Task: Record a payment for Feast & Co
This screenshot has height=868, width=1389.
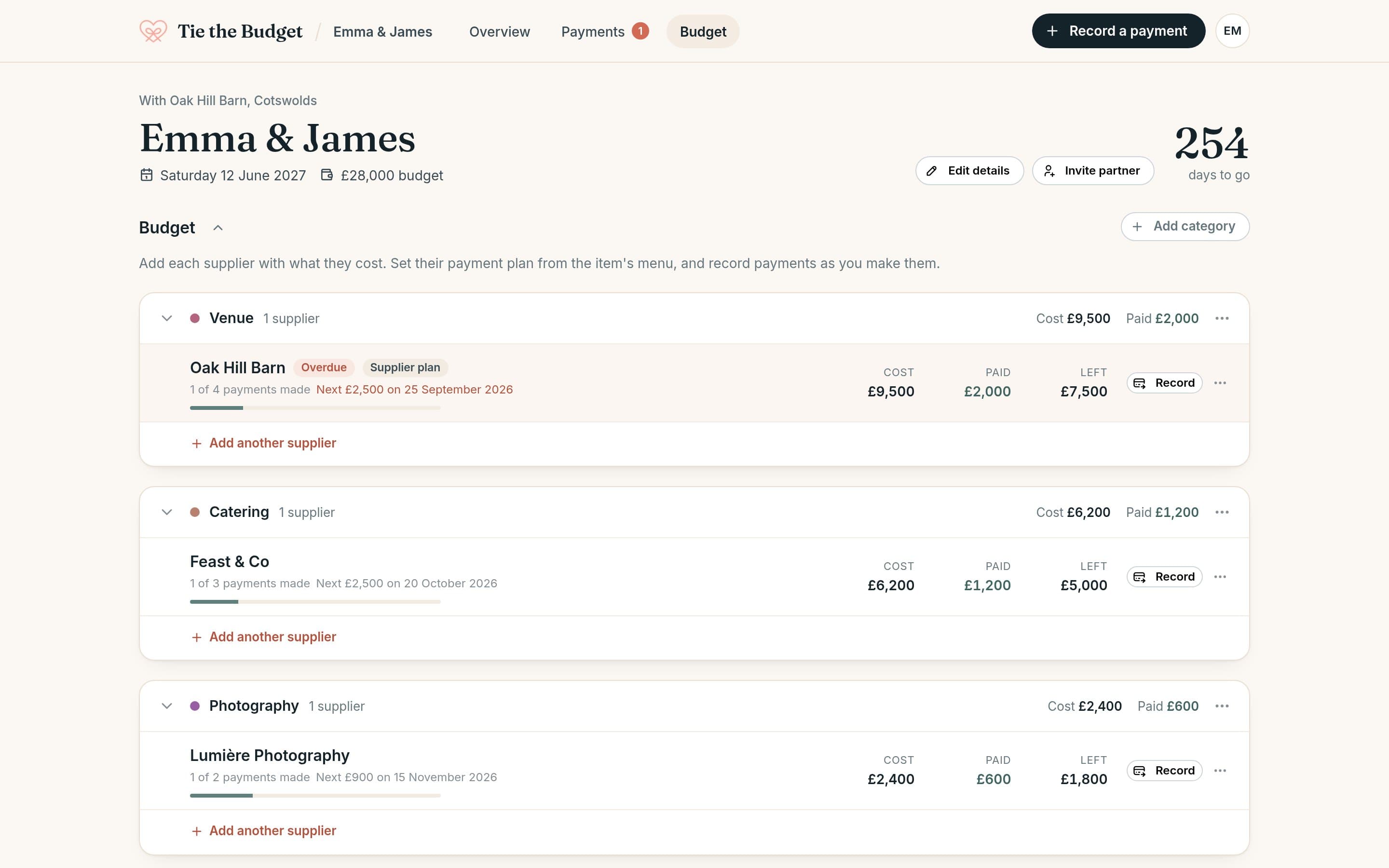Action: (x=1164, y=577)
